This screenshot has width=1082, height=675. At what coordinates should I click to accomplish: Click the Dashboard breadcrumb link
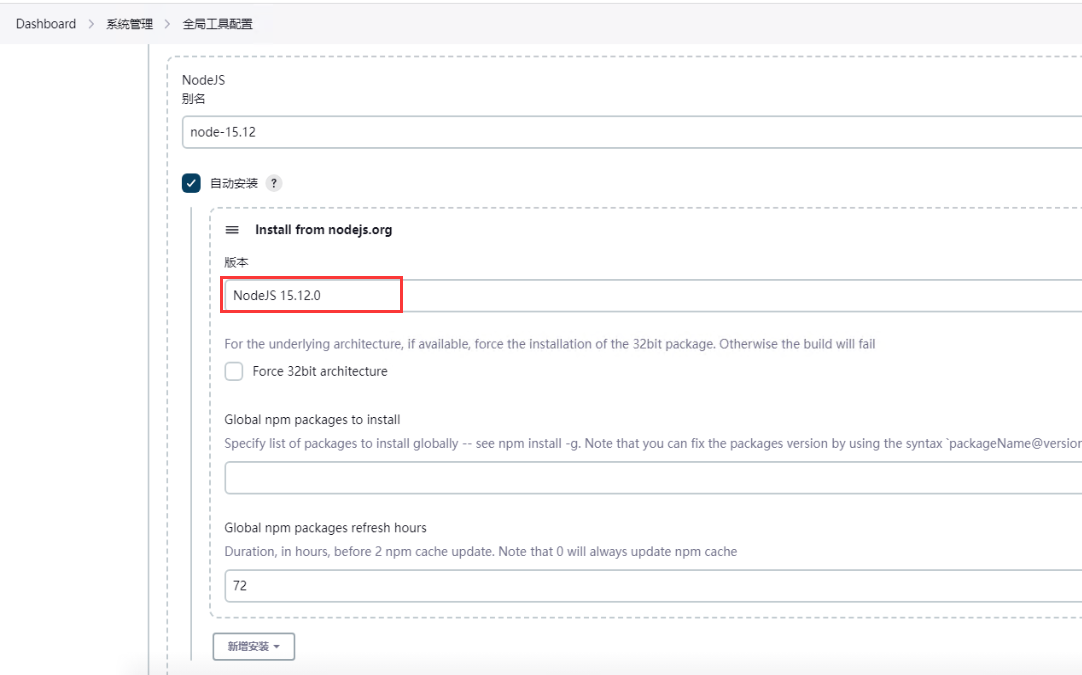pos(46,24)
